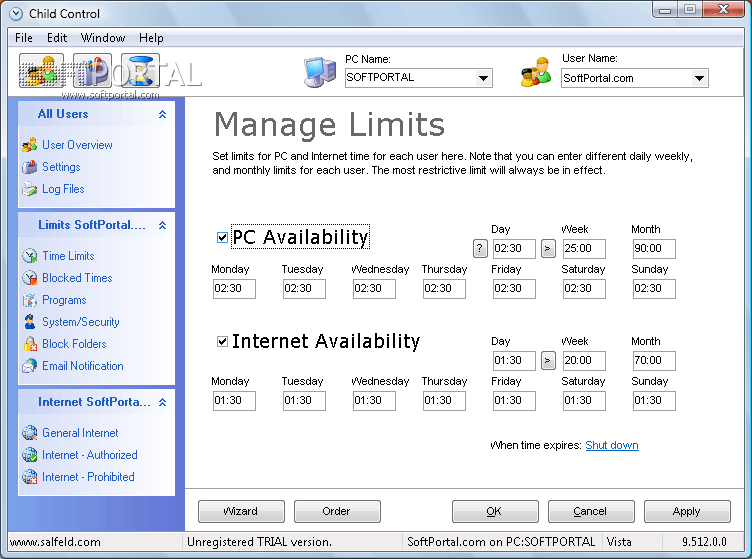Open the users toolbar icon

pyautogui.click(x=42, y=70)
